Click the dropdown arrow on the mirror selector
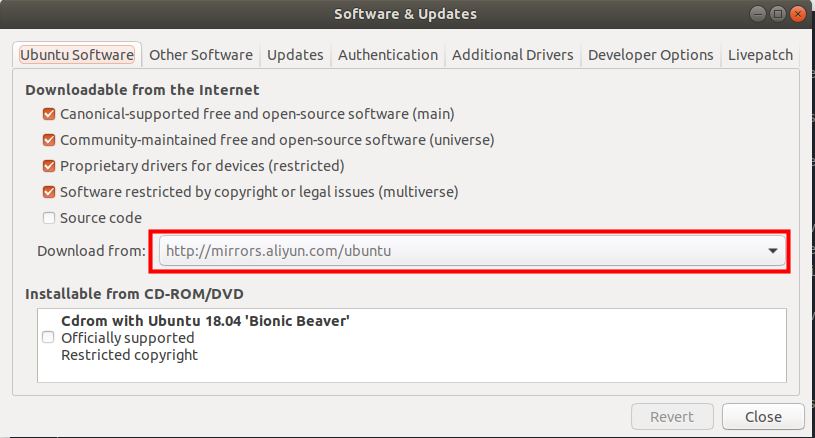 click(x=773, y=251)
